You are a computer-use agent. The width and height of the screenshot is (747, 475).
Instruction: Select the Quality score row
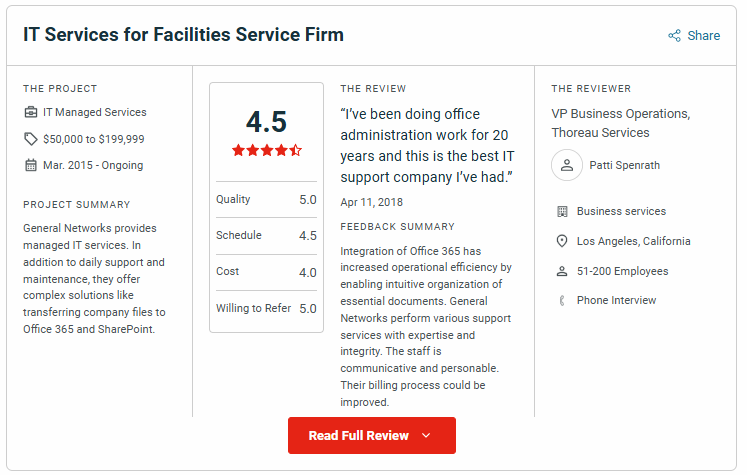pos(266,200)
